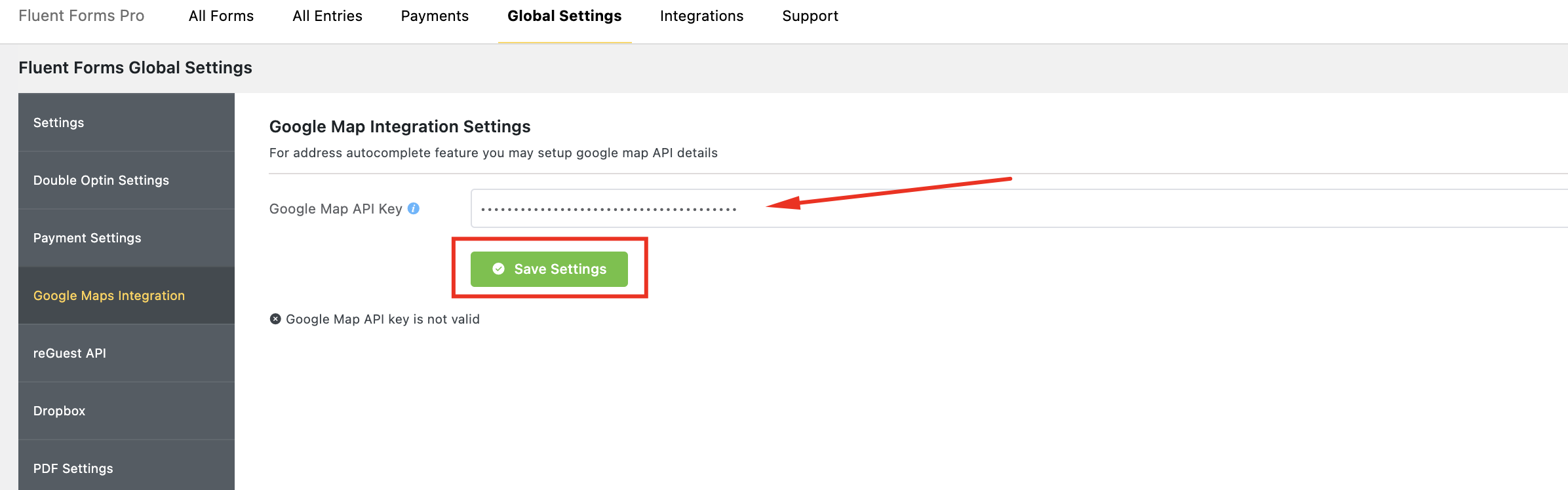This screenshot has width=1568, height=490.
Task: Go to the Payments tab
Action: point(435,16)
